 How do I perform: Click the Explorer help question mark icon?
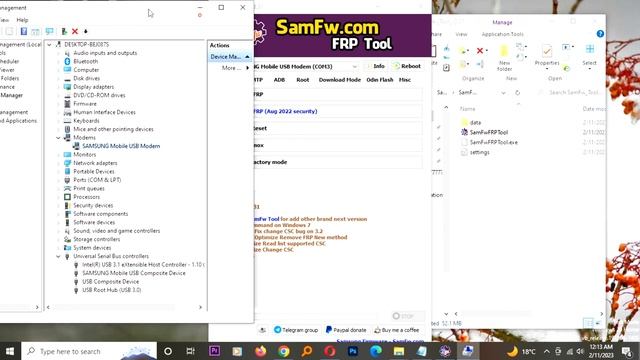(x=600, y=34)
